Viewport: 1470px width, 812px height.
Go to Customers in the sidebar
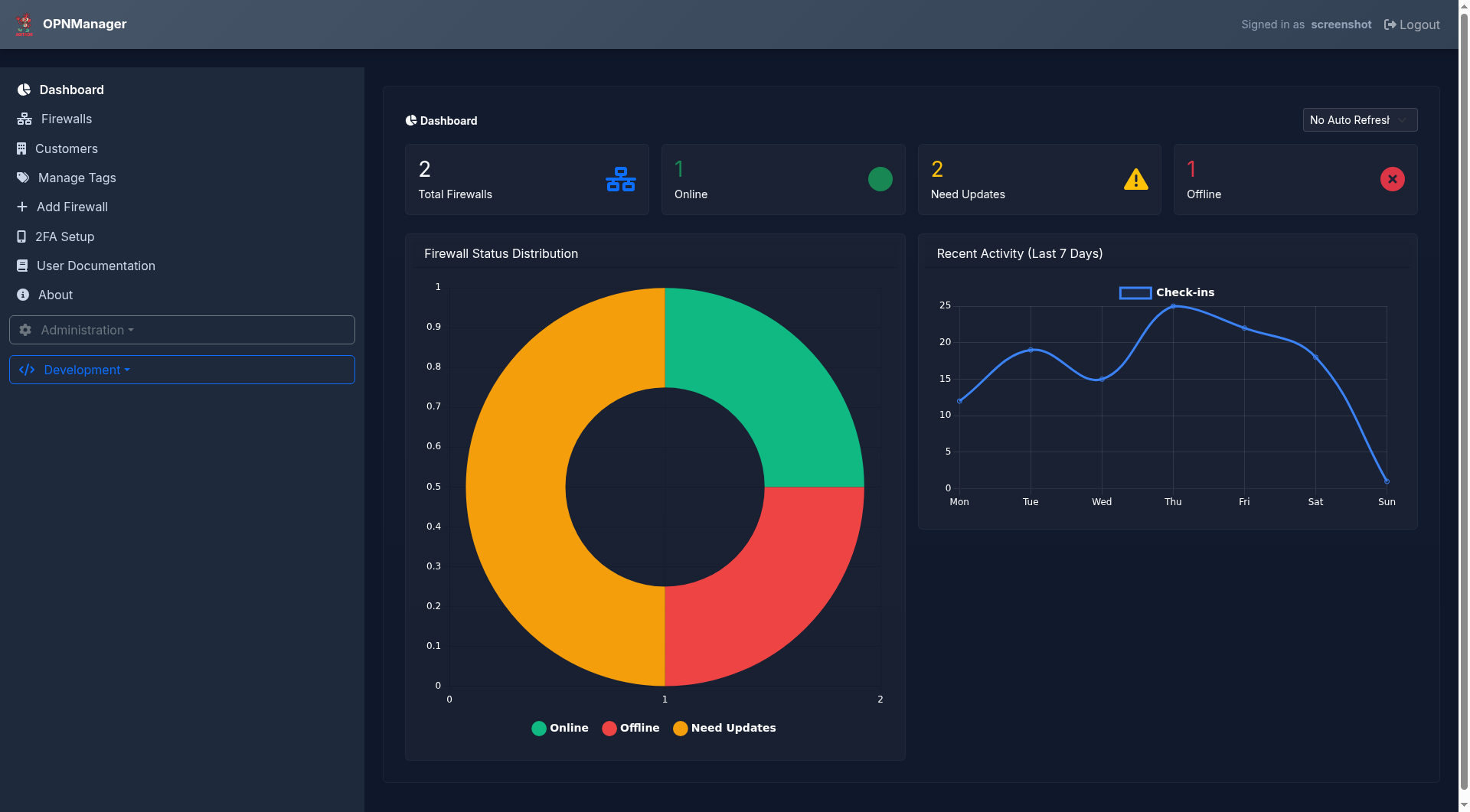pyautogui.click(x=66, y=148)
